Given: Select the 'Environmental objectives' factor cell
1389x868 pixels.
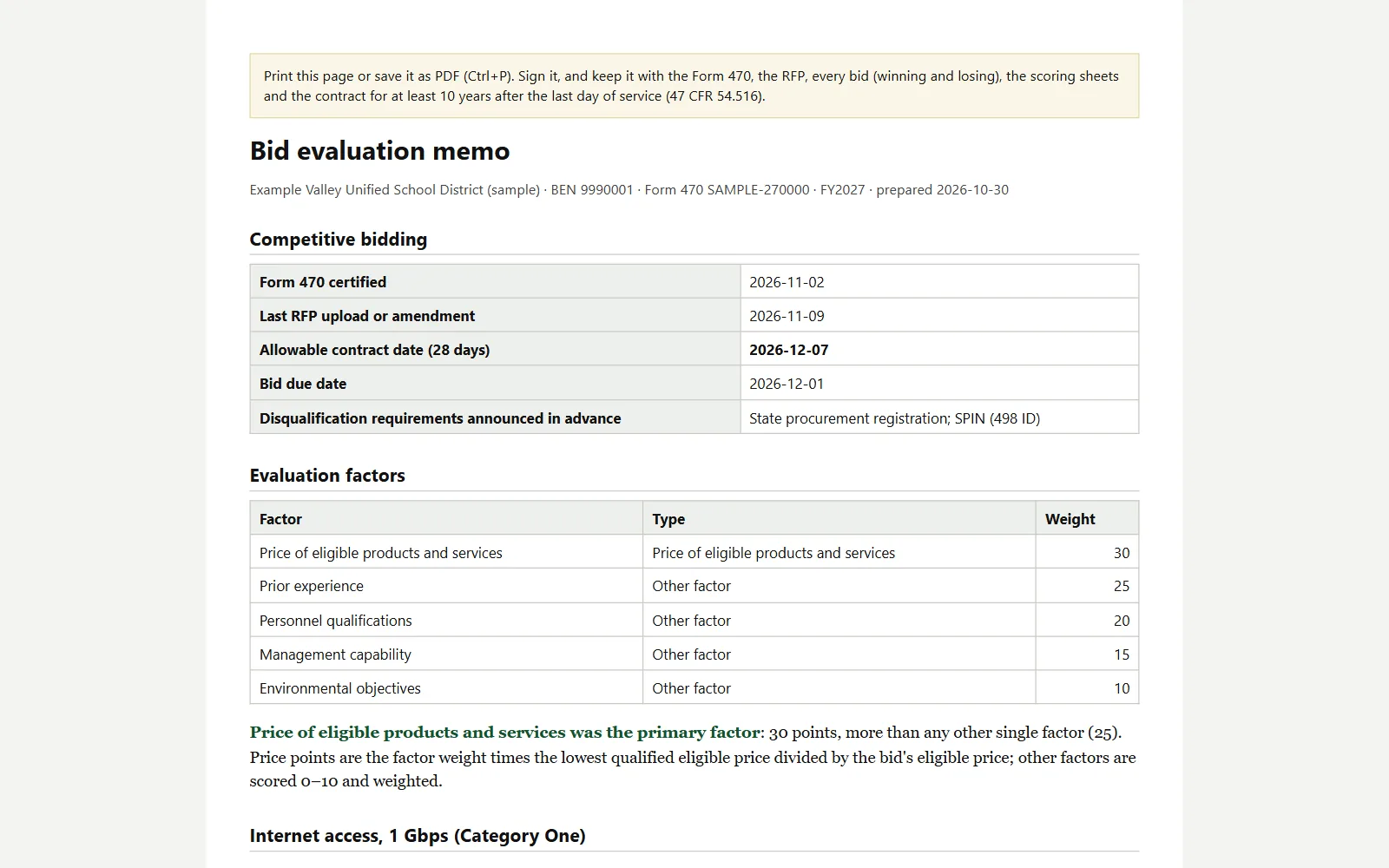Looking at the screenshot, I should (x=446, y=687).
